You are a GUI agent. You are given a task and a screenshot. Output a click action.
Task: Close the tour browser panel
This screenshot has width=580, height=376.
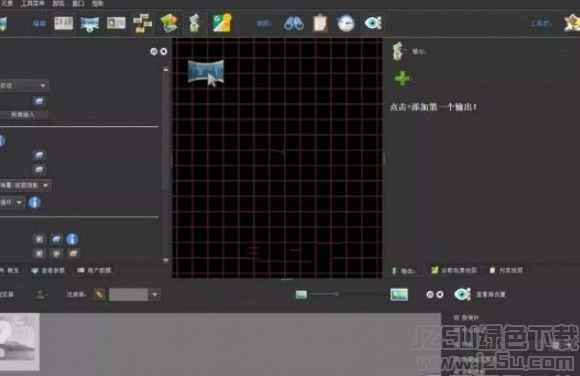[x=440, y=295]
